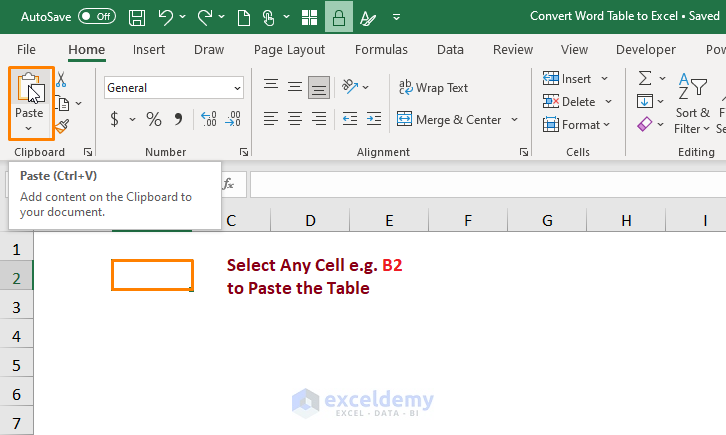Decrease Indent icon

point(350,119)
